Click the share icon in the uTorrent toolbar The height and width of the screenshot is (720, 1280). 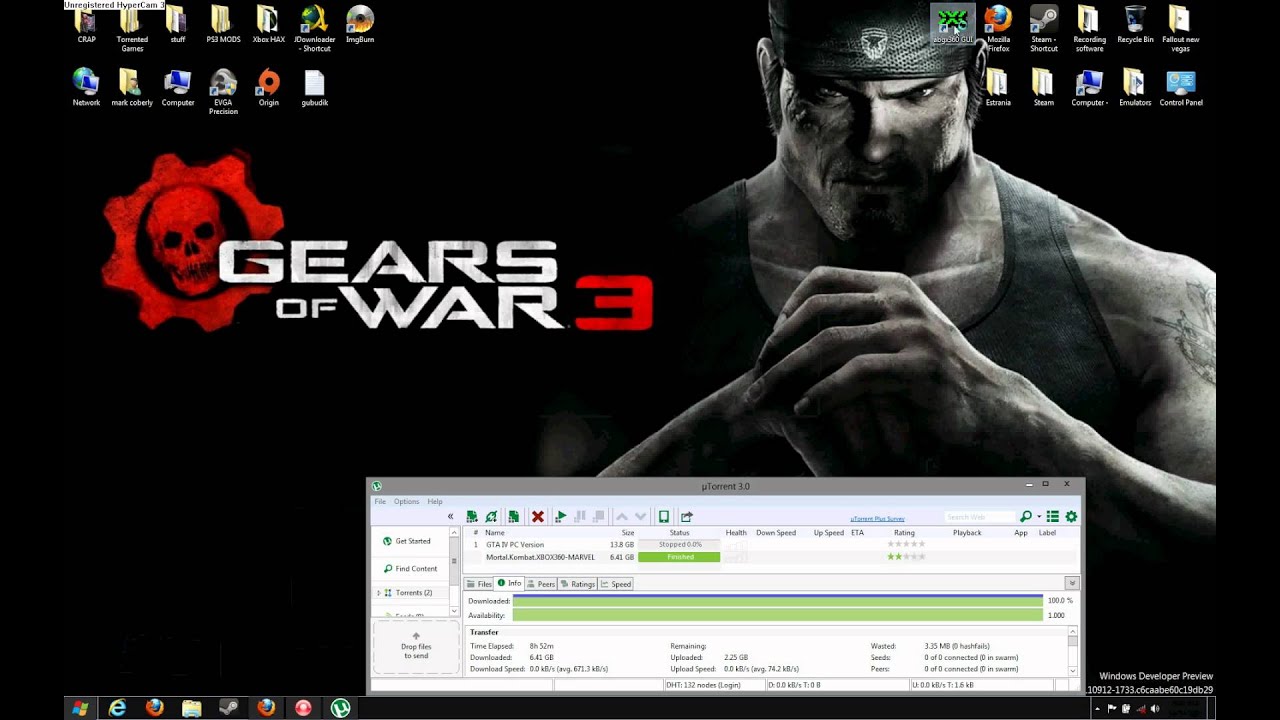(687, 517)
